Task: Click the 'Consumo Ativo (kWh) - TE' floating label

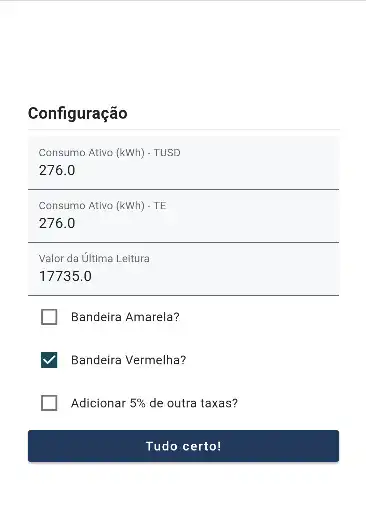Action: (x=102, y=206)
